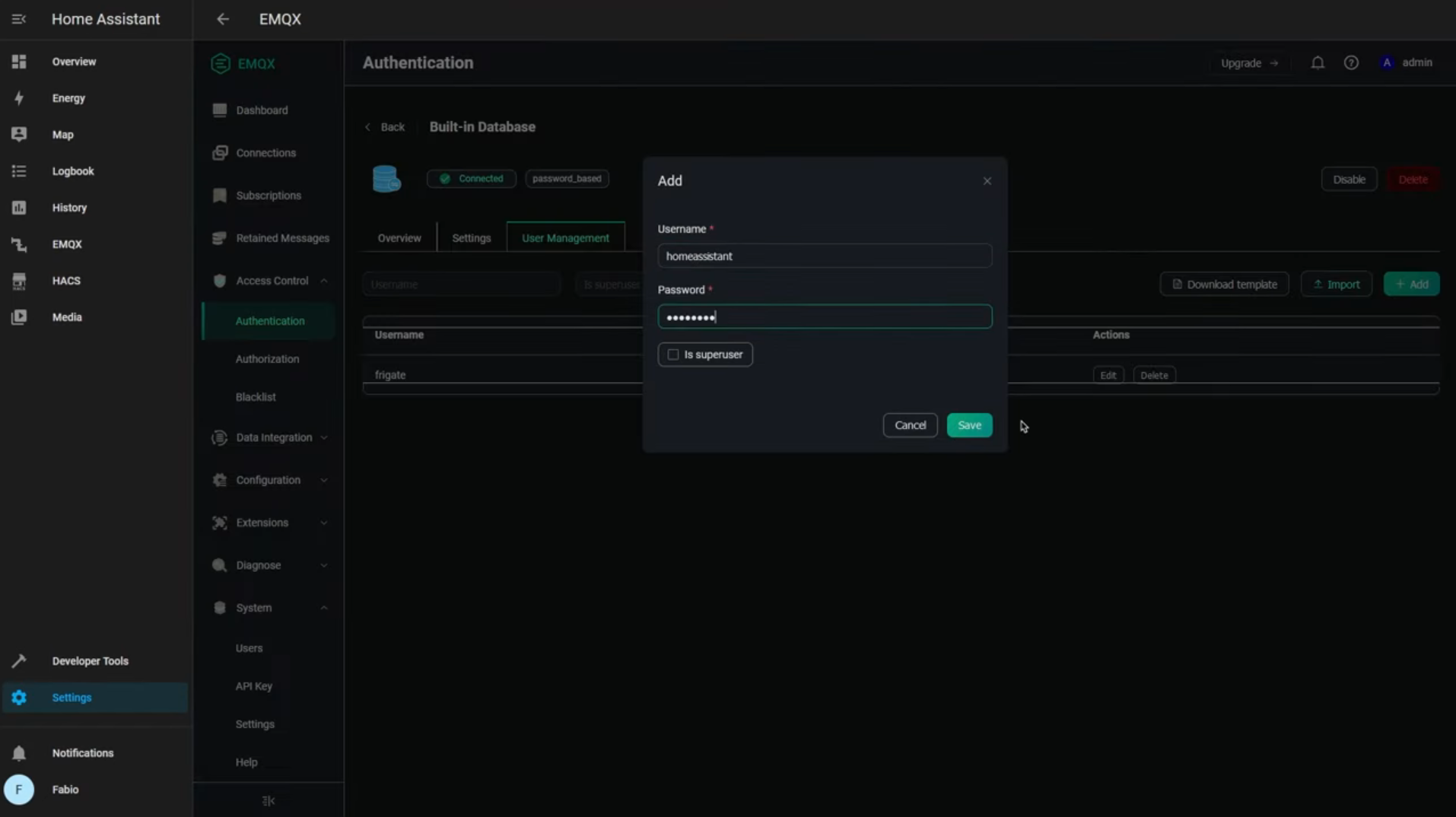This screenshot has width=1456, height=817.
Task: Click the Fabio user avatar
Action: click(19, 790)
